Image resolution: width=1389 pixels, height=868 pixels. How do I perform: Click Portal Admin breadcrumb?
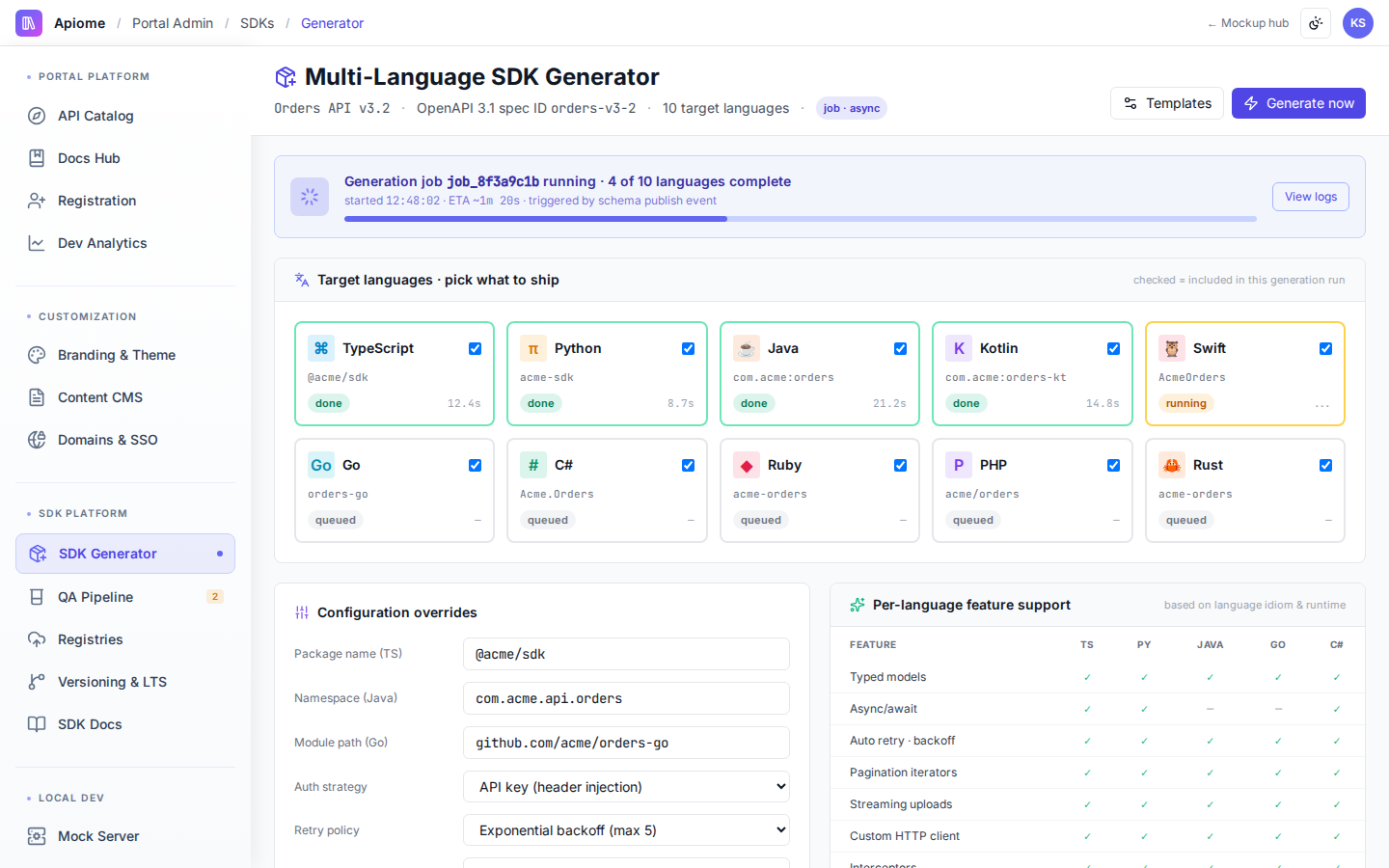coord(173,23)
